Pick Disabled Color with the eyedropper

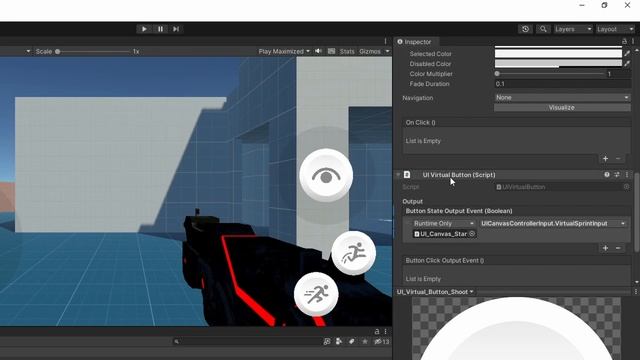[x=627, y=64]
